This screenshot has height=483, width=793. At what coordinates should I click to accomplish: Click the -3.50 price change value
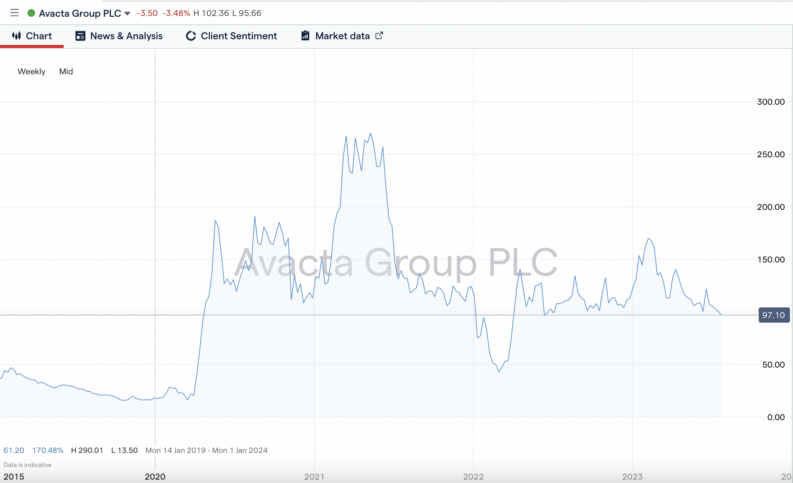[147, 13]
